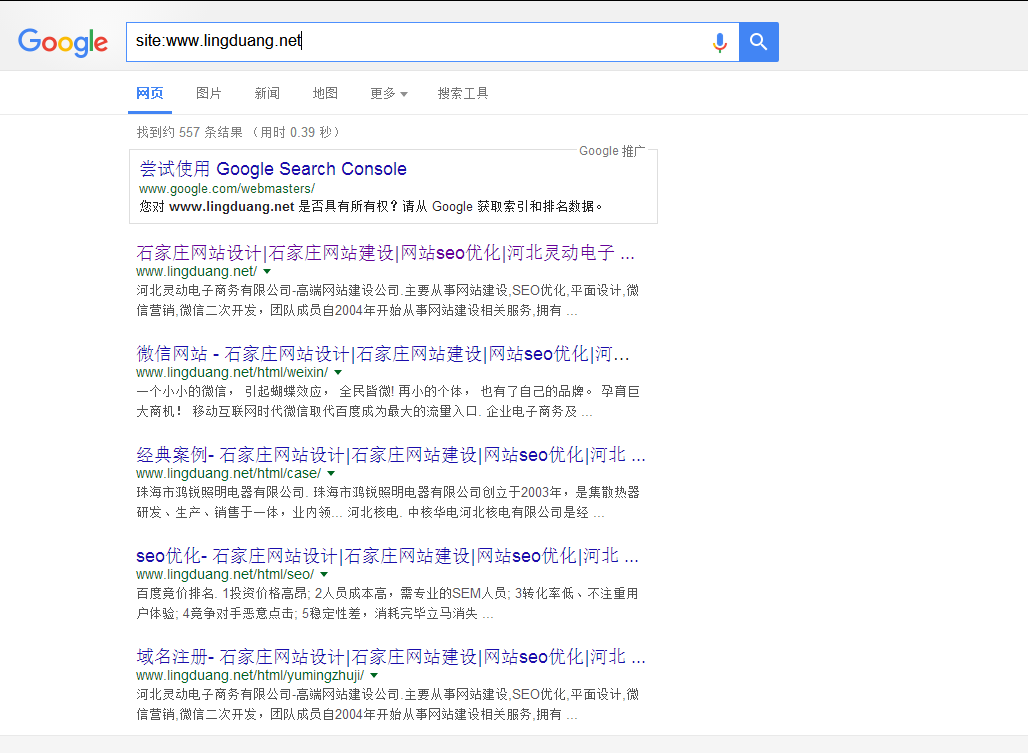This screenshot has height=753, width=1028.
Task: Click URL www.lingduang.net/html/yumingzhuji/
Action: pos(250,675)
